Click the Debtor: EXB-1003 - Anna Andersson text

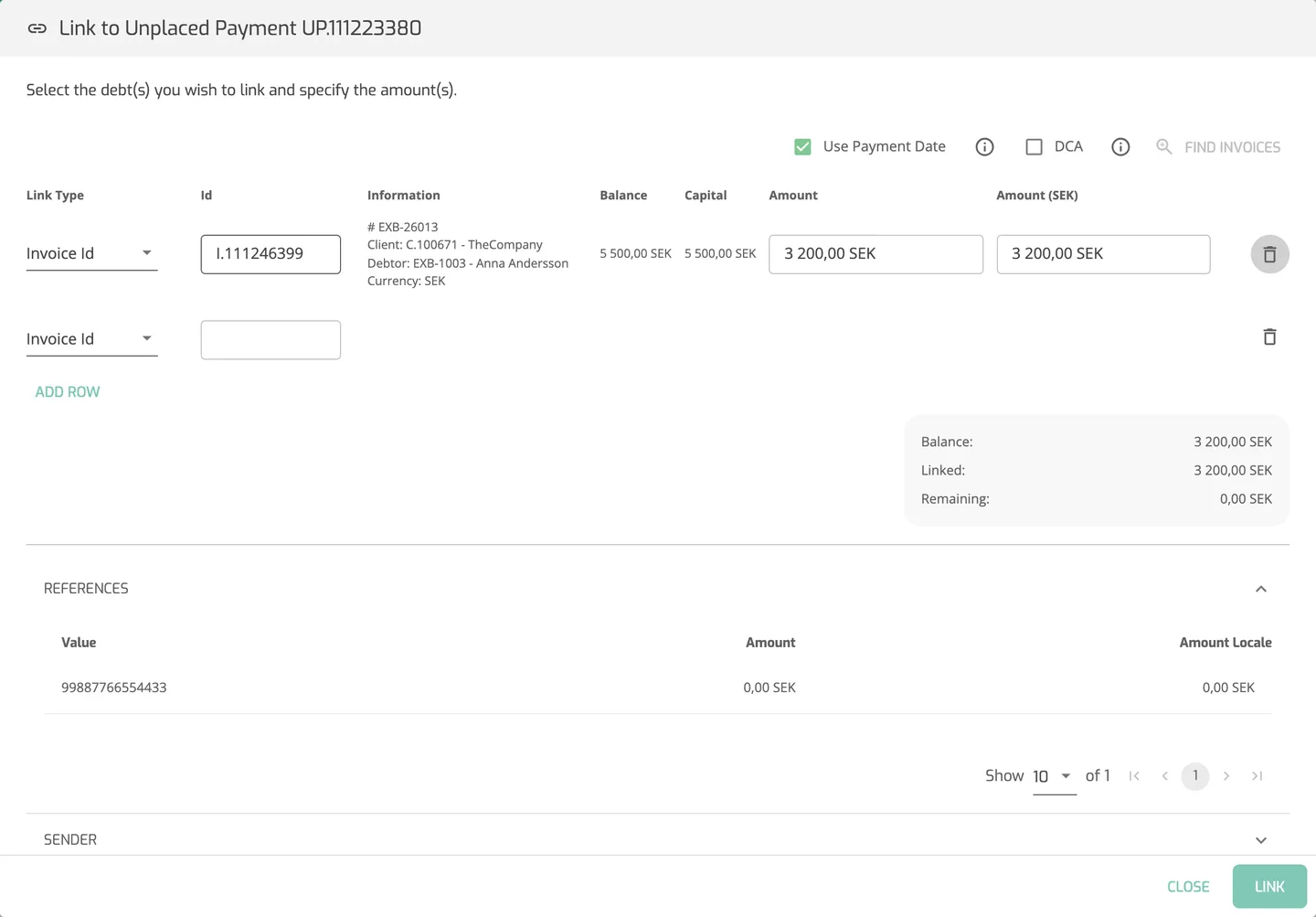[468, 263]
